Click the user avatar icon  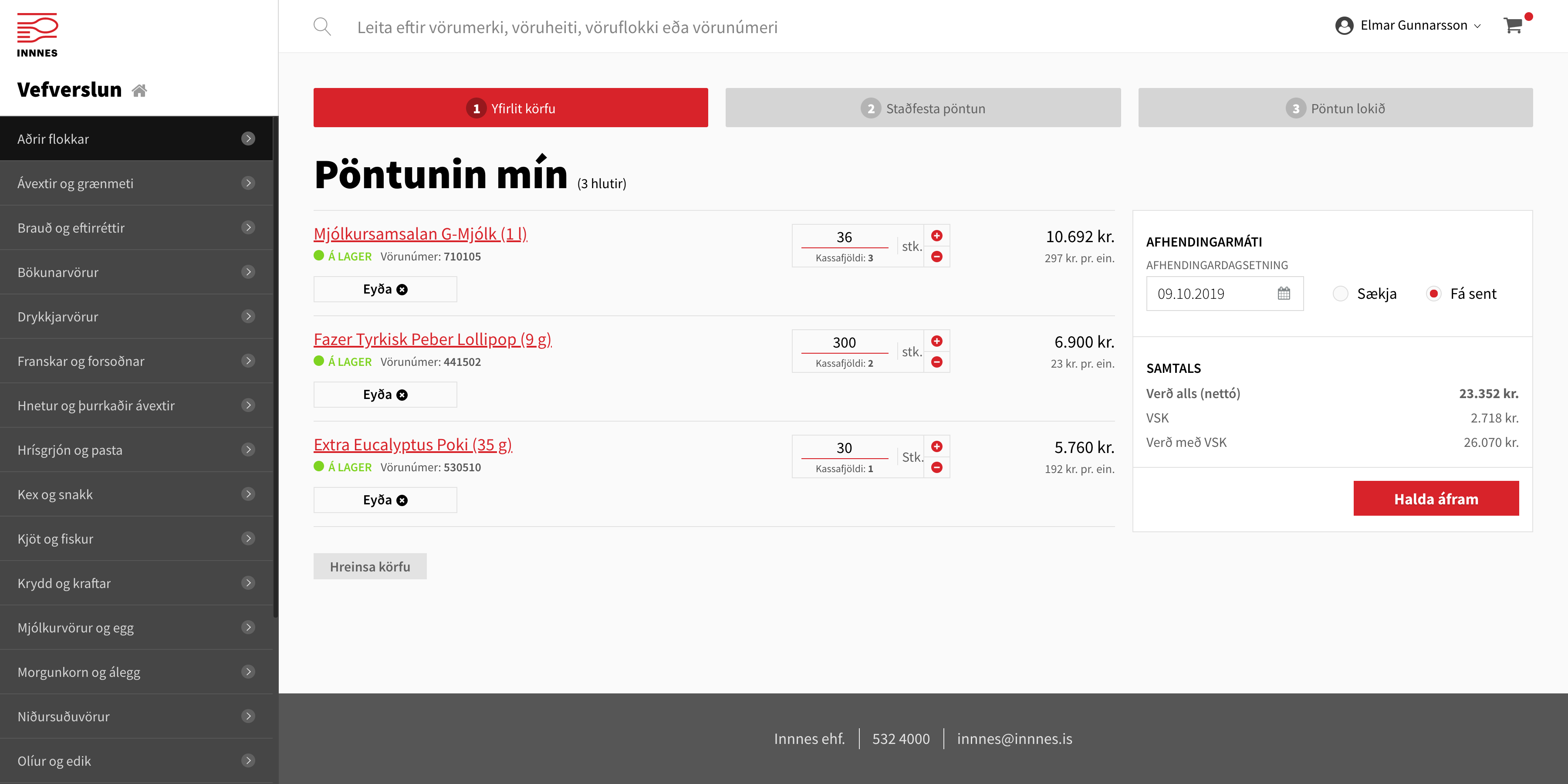(x=1344, y=26)
